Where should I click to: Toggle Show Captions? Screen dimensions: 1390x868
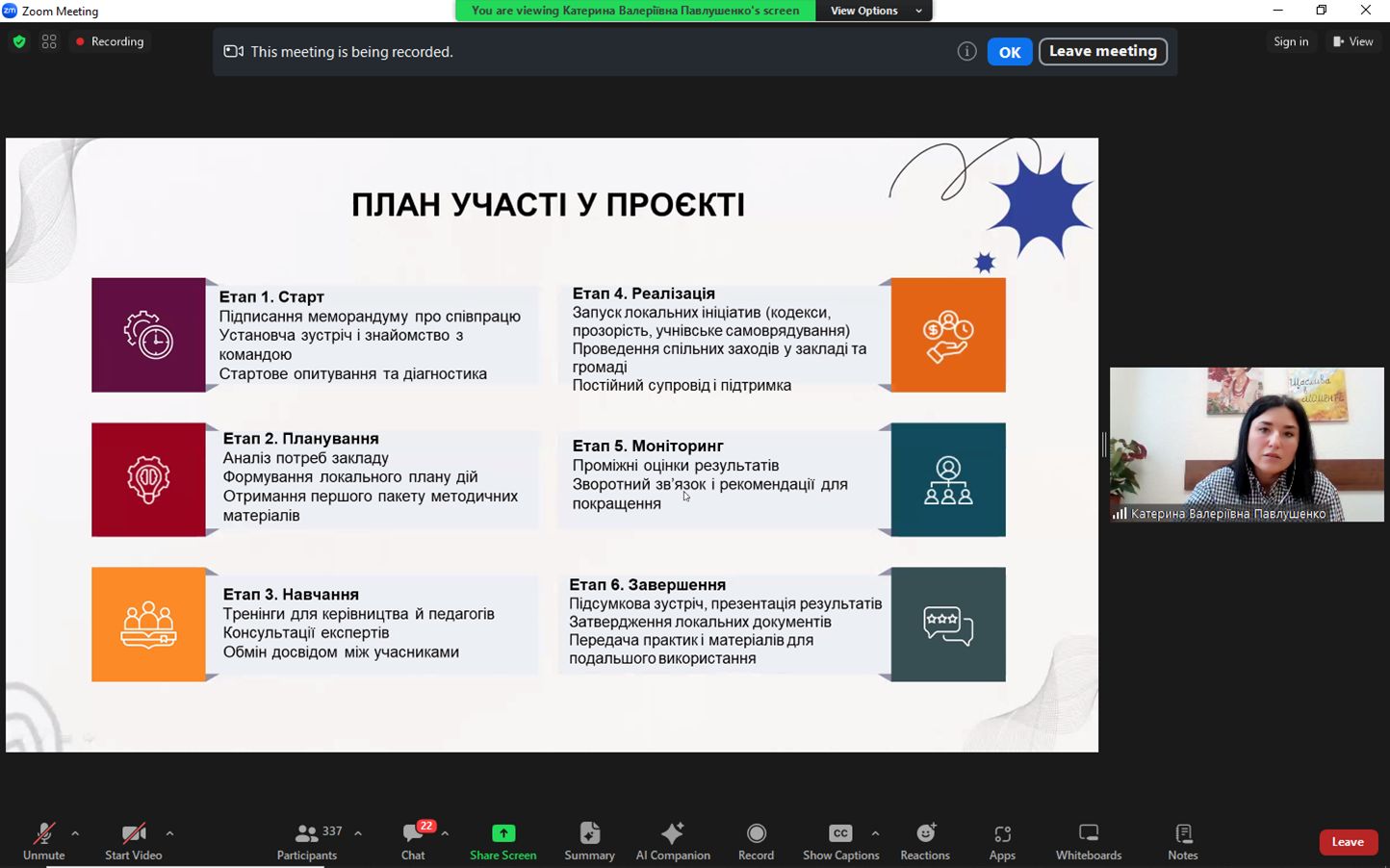pos(840,840)
